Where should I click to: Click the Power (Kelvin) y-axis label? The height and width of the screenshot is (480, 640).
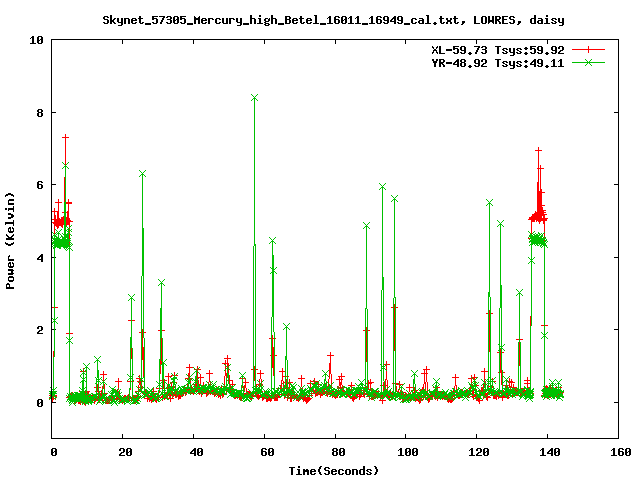[x=10, y=241]
